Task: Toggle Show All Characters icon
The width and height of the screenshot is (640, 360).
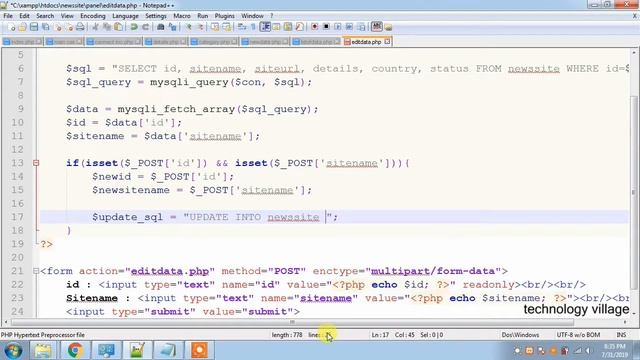Action: click(x=253, y=27)
